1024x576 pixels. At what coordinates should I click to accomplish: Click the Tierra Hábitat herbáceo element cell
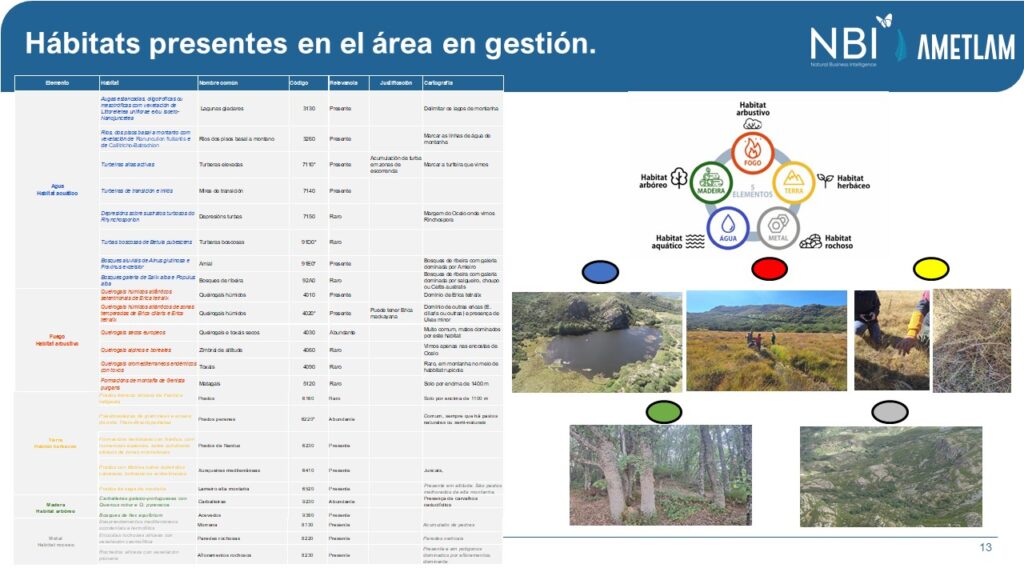point(56,443)
